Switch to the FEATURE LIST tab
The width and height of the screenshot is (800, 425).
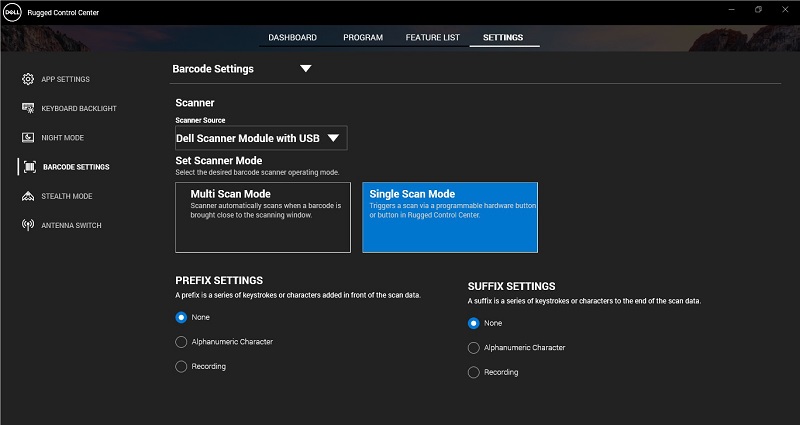[x=433, y=37]
